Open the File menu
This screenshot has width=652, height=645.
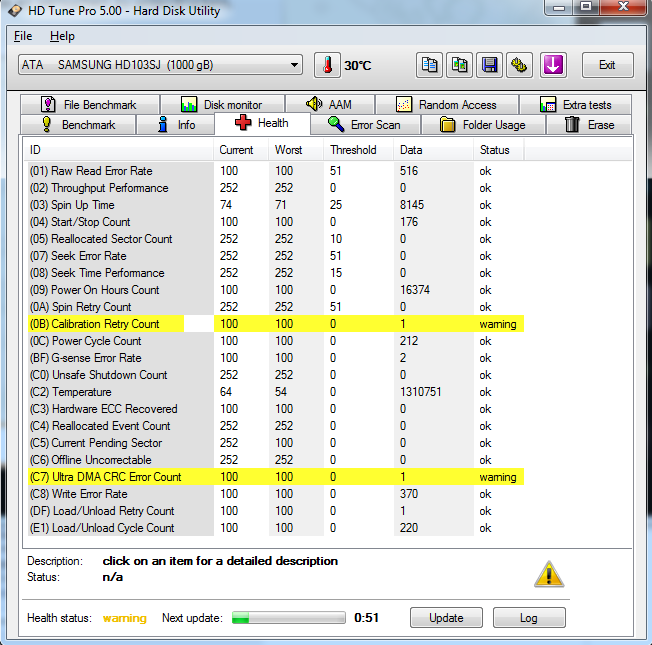click(23, 36)
